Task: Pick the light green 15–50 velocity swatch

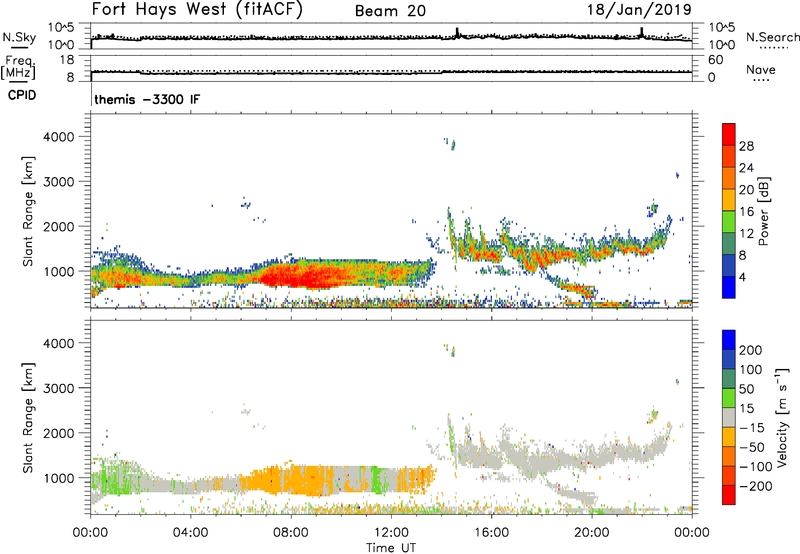Action: (x=729, y=398)
